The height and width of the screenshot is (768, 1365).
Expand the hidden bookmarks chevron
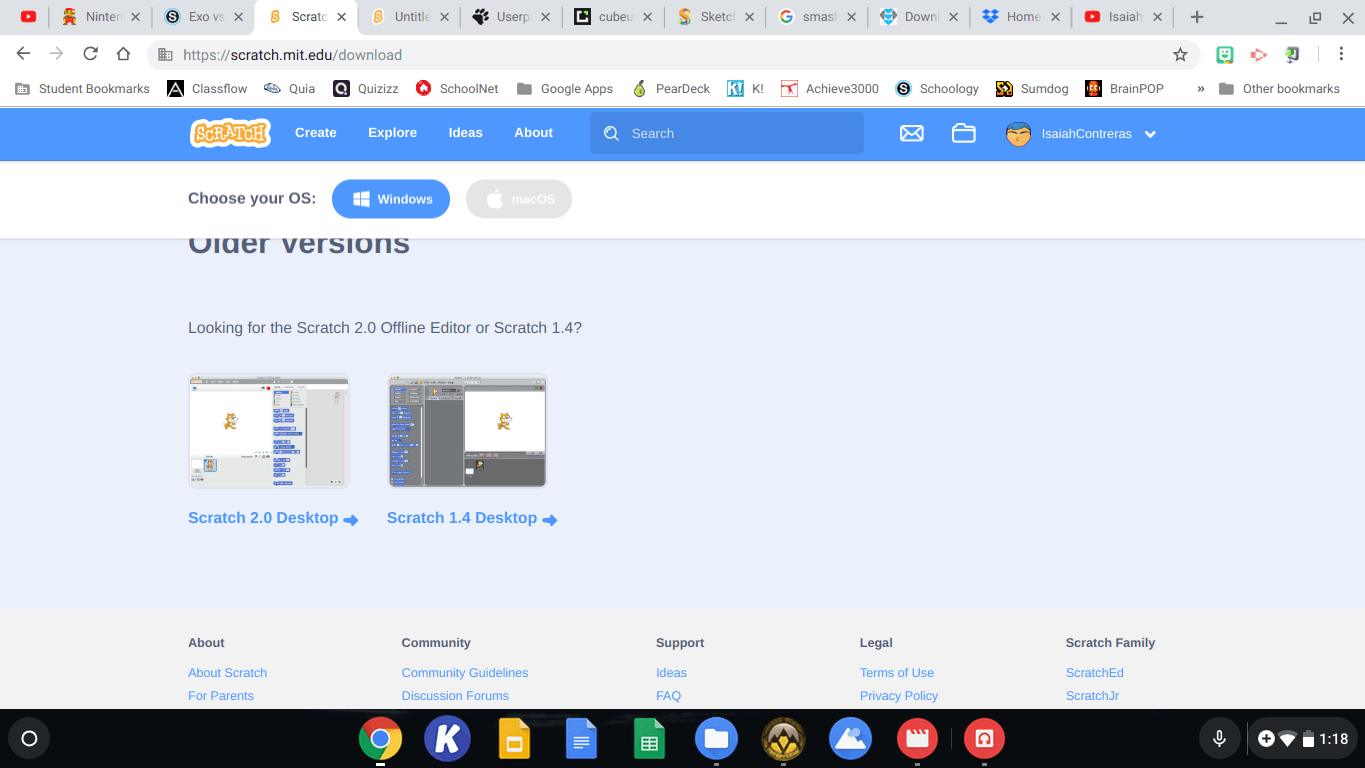point(1200,89)
